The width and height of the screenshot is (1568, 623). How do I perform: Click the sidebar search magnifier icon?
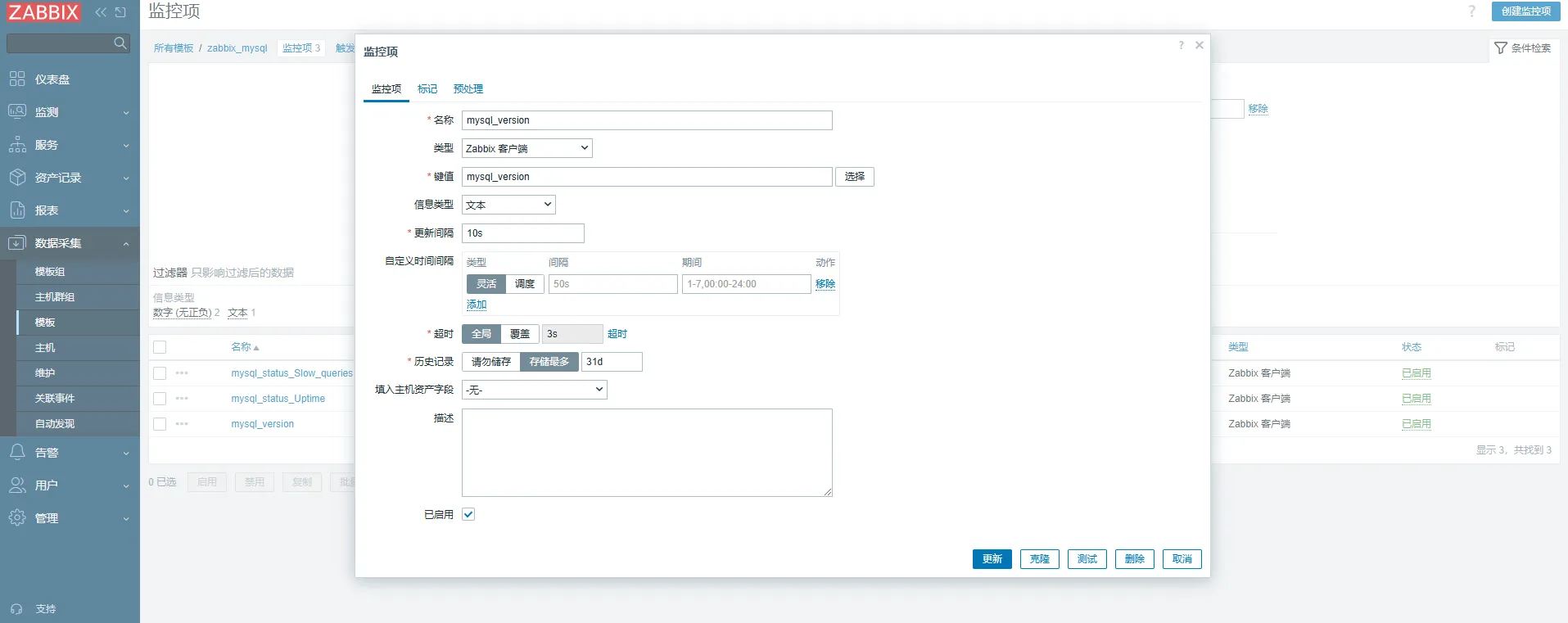120,43
